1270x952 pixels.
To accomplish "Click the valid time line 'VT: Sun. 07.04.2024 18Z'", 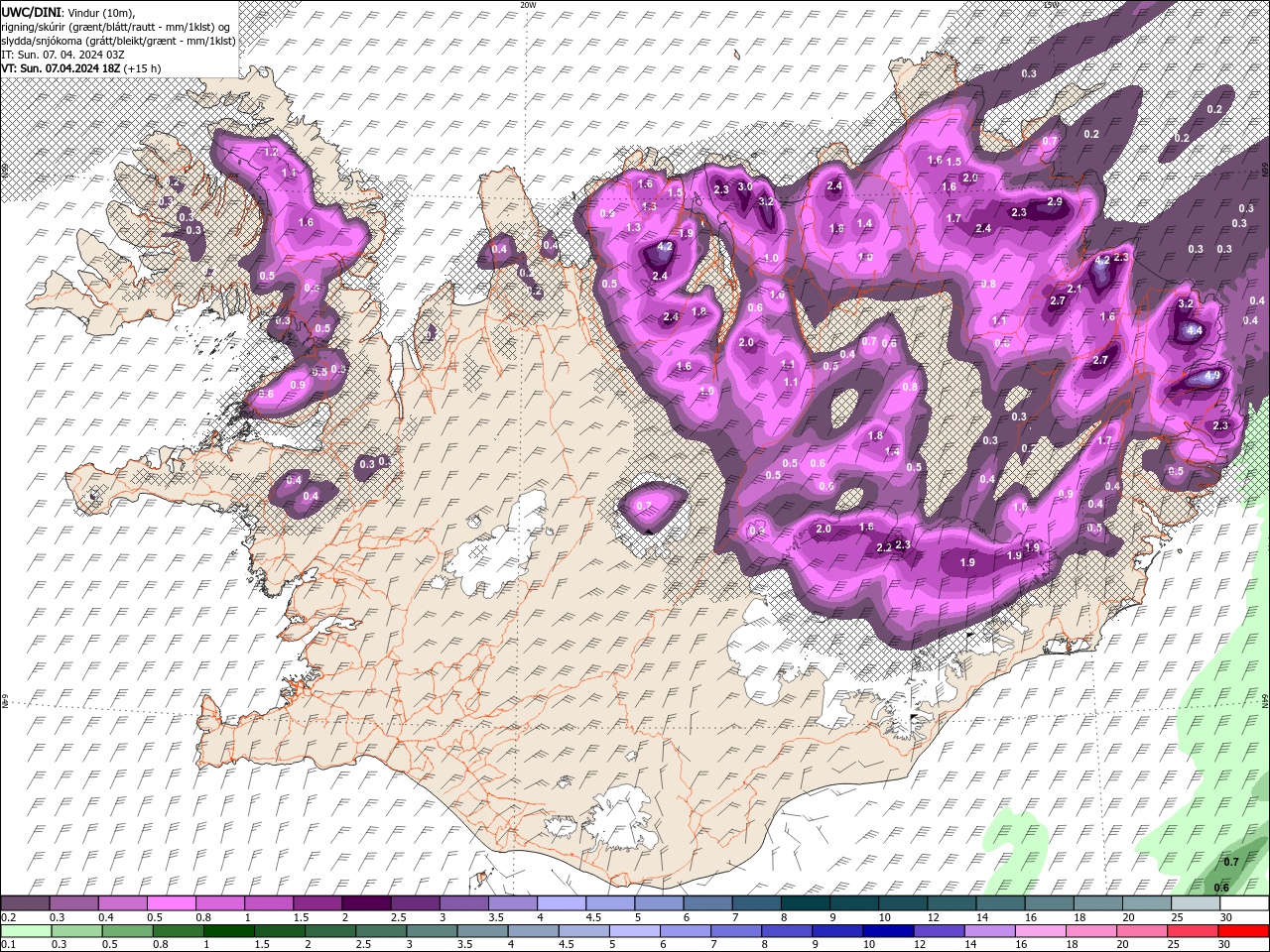I will 61,68.
